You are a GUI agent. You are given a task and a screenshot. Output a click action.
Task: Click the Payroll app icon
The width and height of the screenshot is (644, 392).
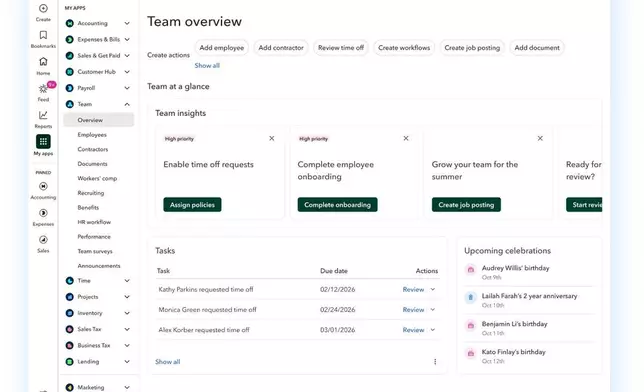click(70, 88)
